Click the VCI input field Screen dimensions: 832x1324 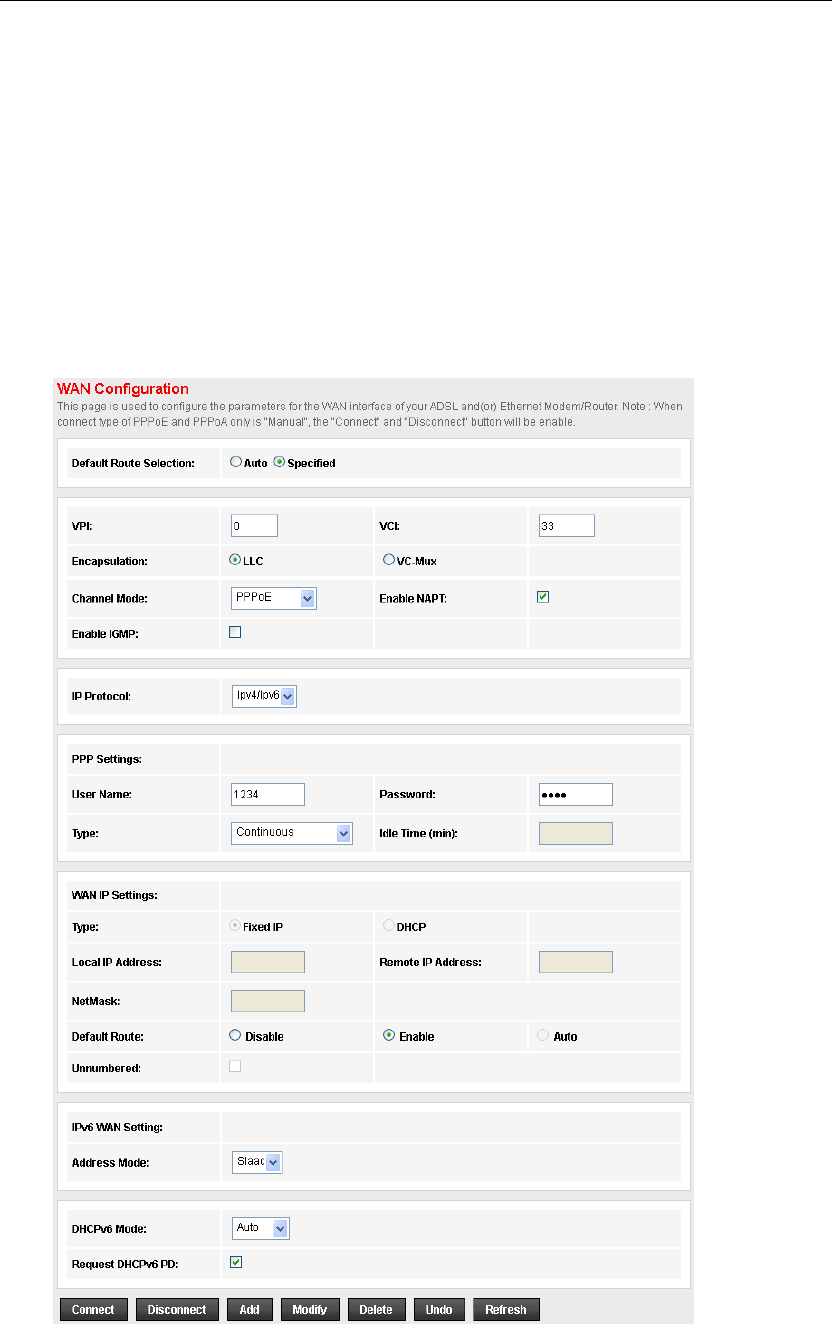566,525
